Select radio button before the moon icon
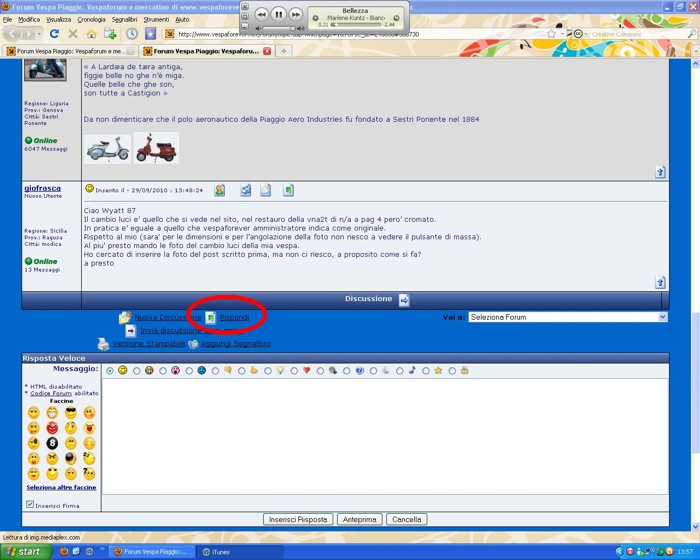700x560 pixels. (x=373, y=371)
